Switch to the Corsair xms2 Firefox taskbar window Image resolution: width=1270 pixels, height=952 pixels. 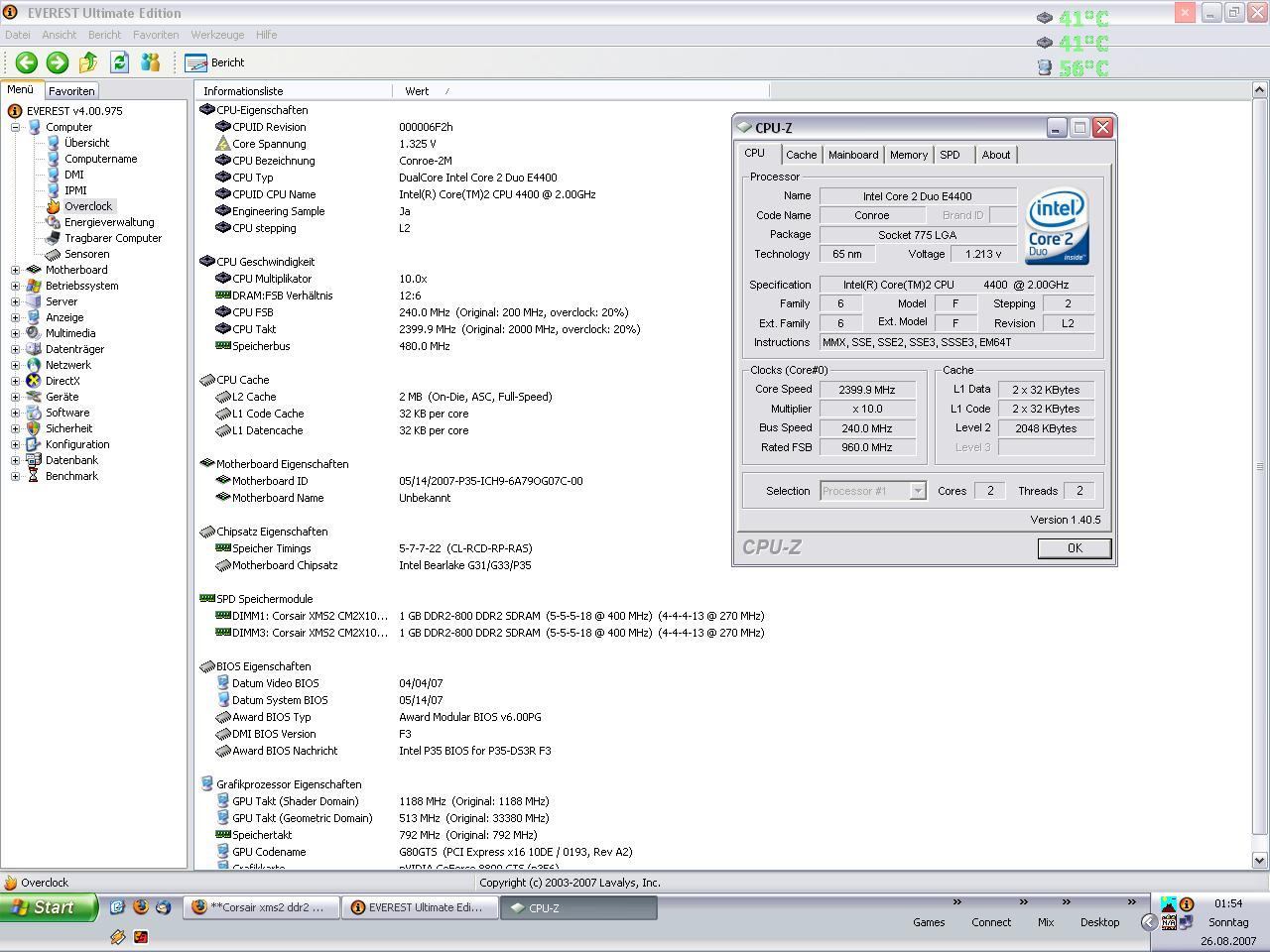[261, 907]
